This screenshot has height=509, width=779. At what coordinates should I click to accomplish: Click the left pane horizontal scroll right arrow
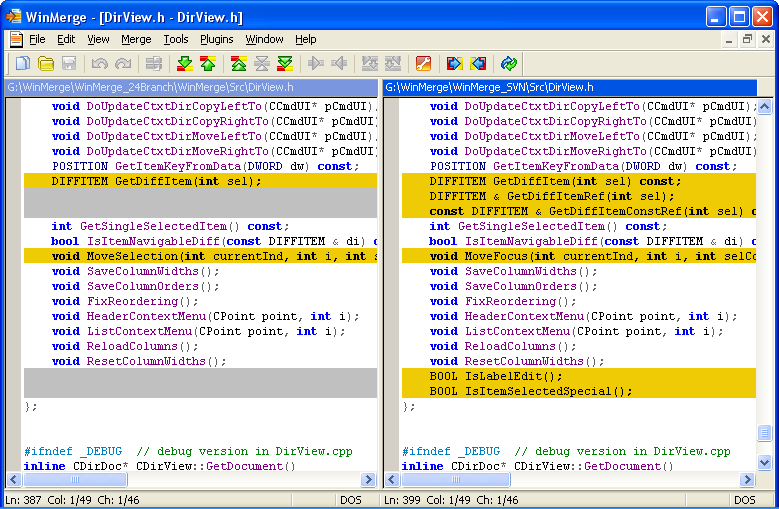click(367, 480)
